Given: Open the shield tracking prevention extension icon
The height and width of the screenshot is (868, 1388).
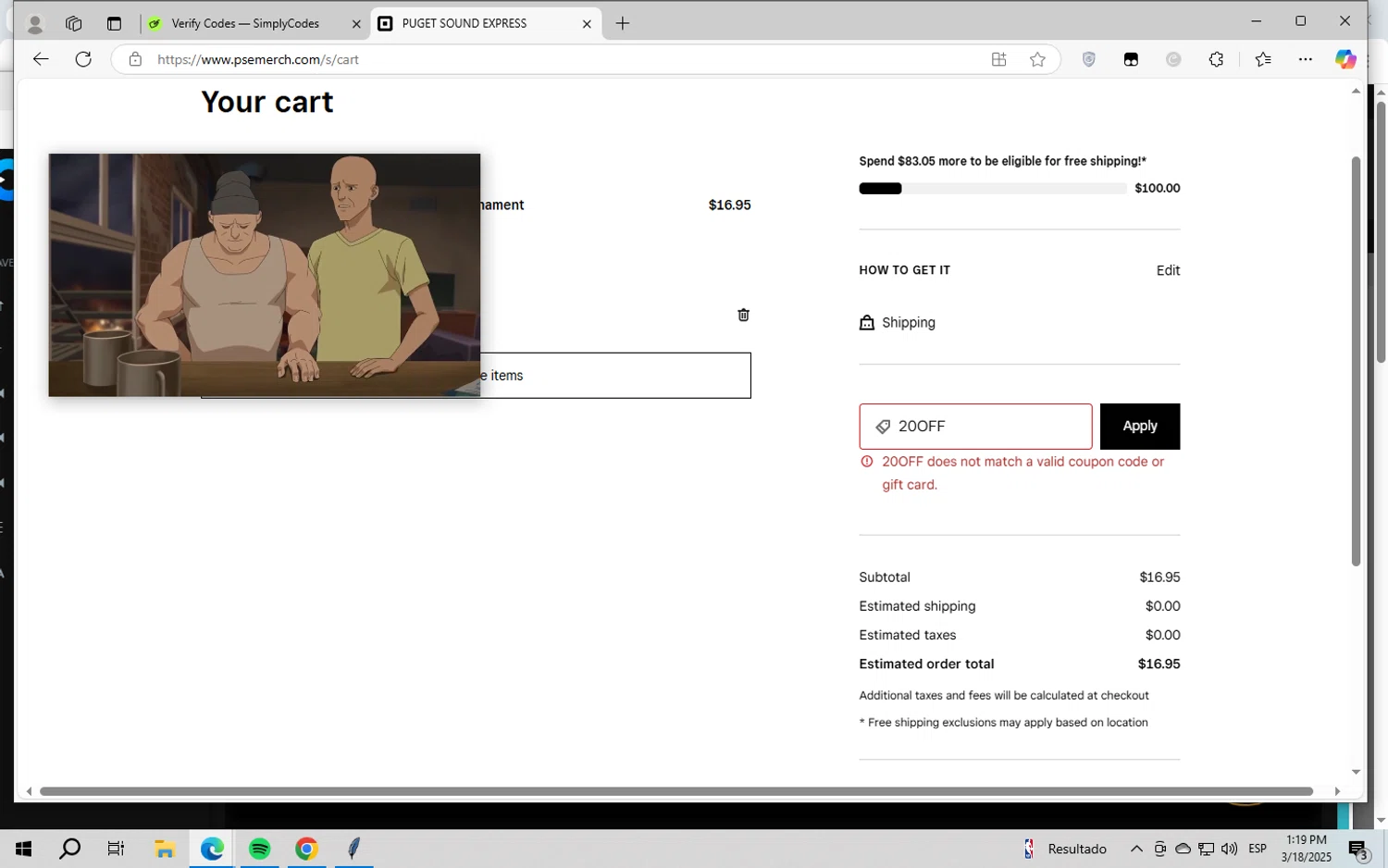Looking at the screenshot, I should tap(1089, 59).
